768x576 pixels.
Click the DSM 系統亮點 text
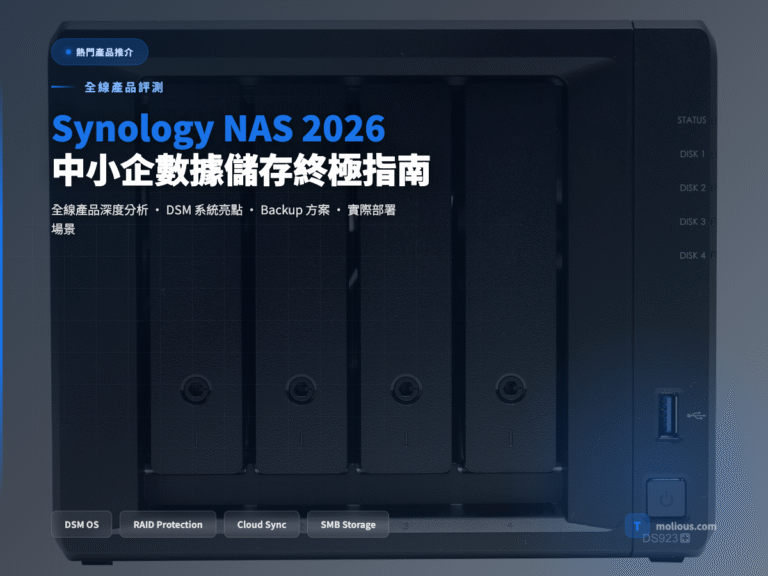(204, 210)
